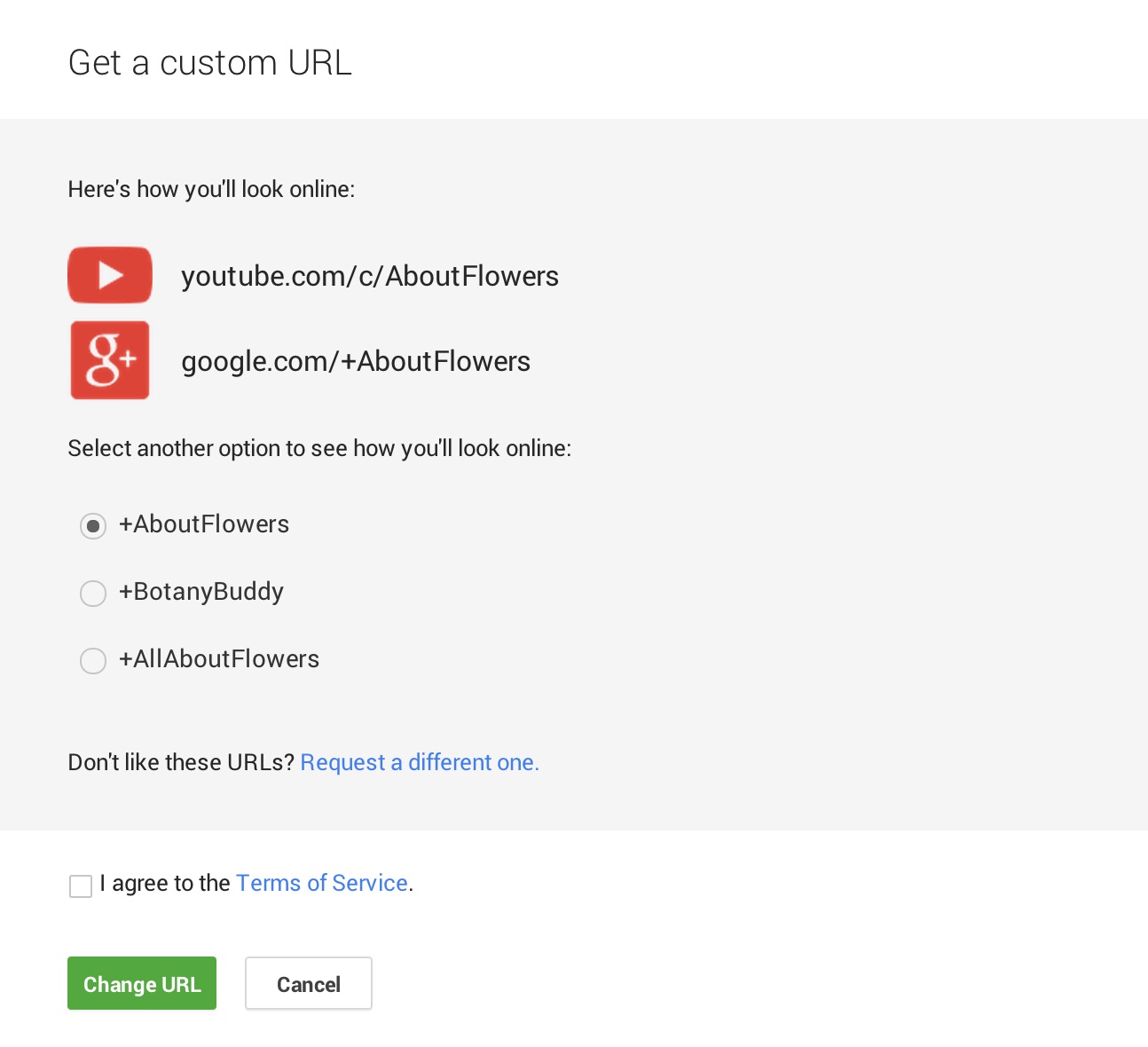Image resolution: width=1148 pixels, height=1047 pixels.
Task: Click the Here's how you'll look online heading
Action: click(211, 189)
